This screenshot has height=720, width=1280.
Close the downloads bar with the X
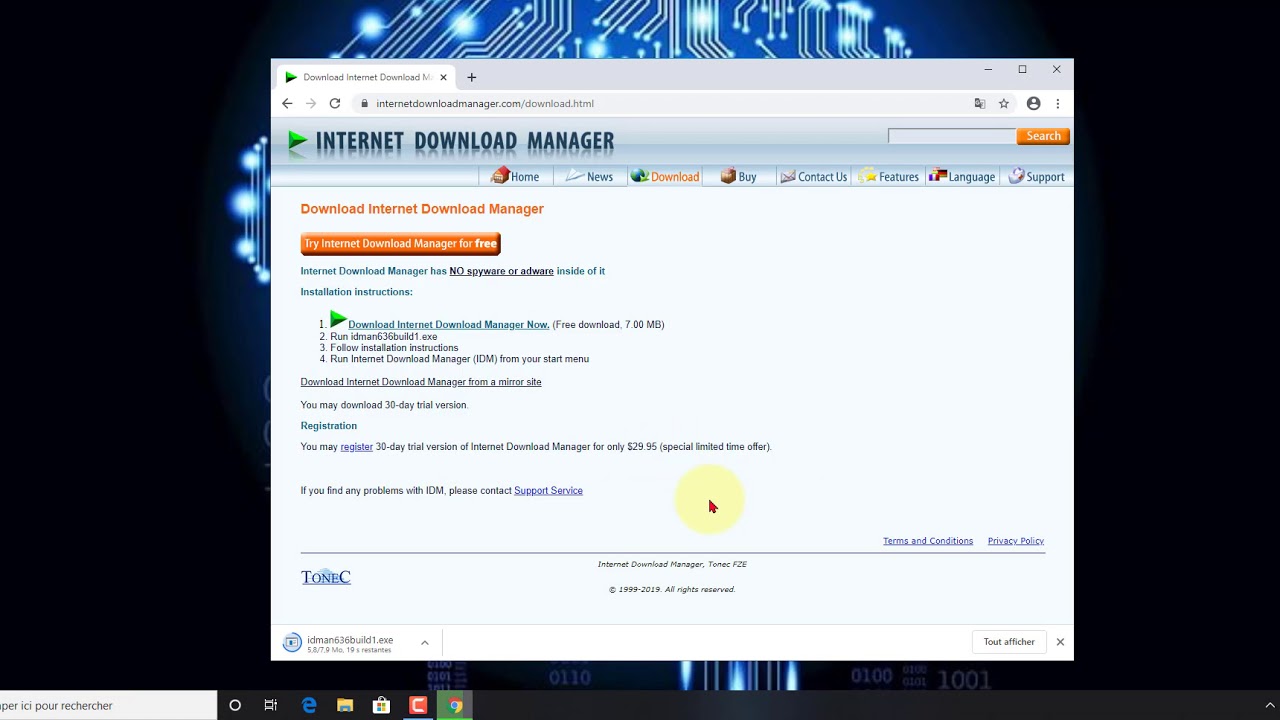click(x=1060, y=642)
